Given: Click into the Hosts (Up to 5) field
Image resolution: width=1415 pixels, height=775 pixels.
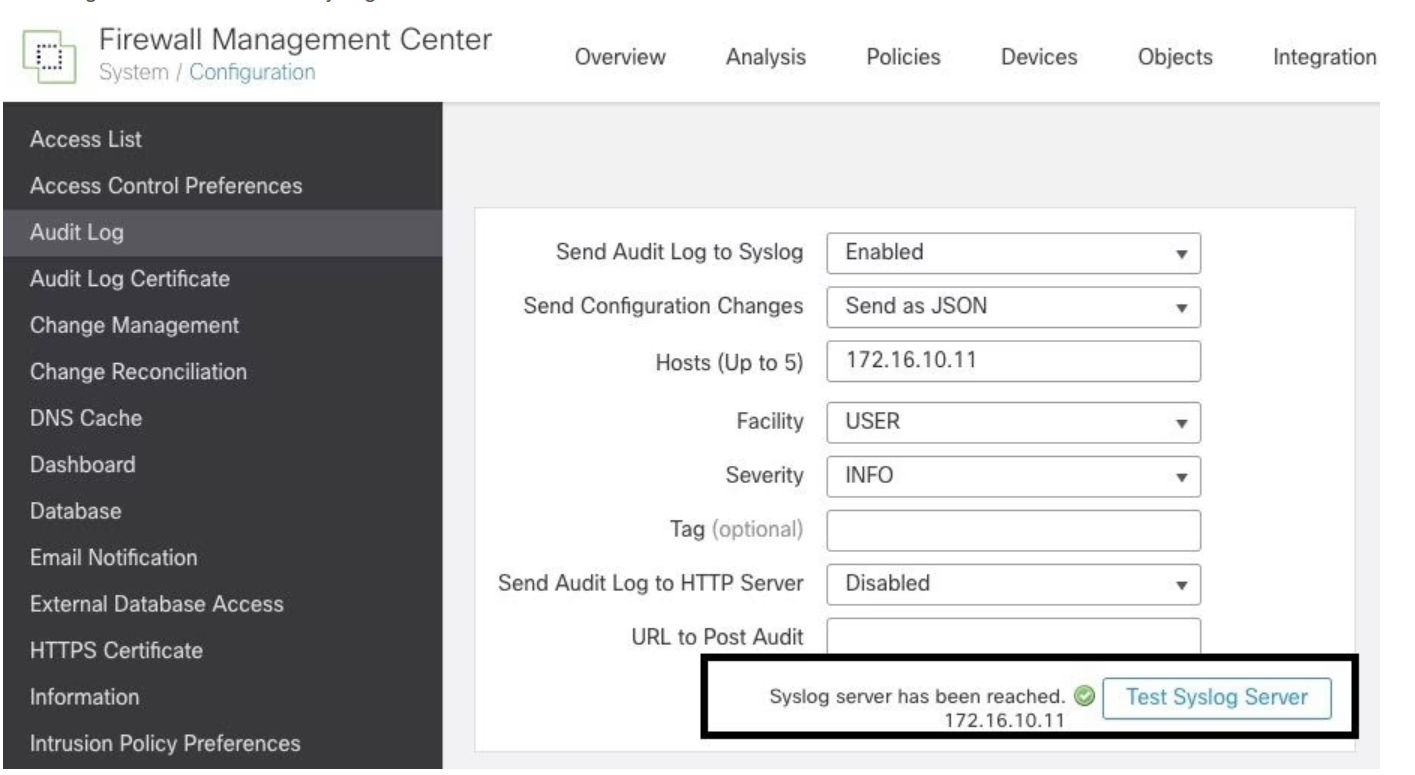Looking at the screenshot, I should (1012, 361).
